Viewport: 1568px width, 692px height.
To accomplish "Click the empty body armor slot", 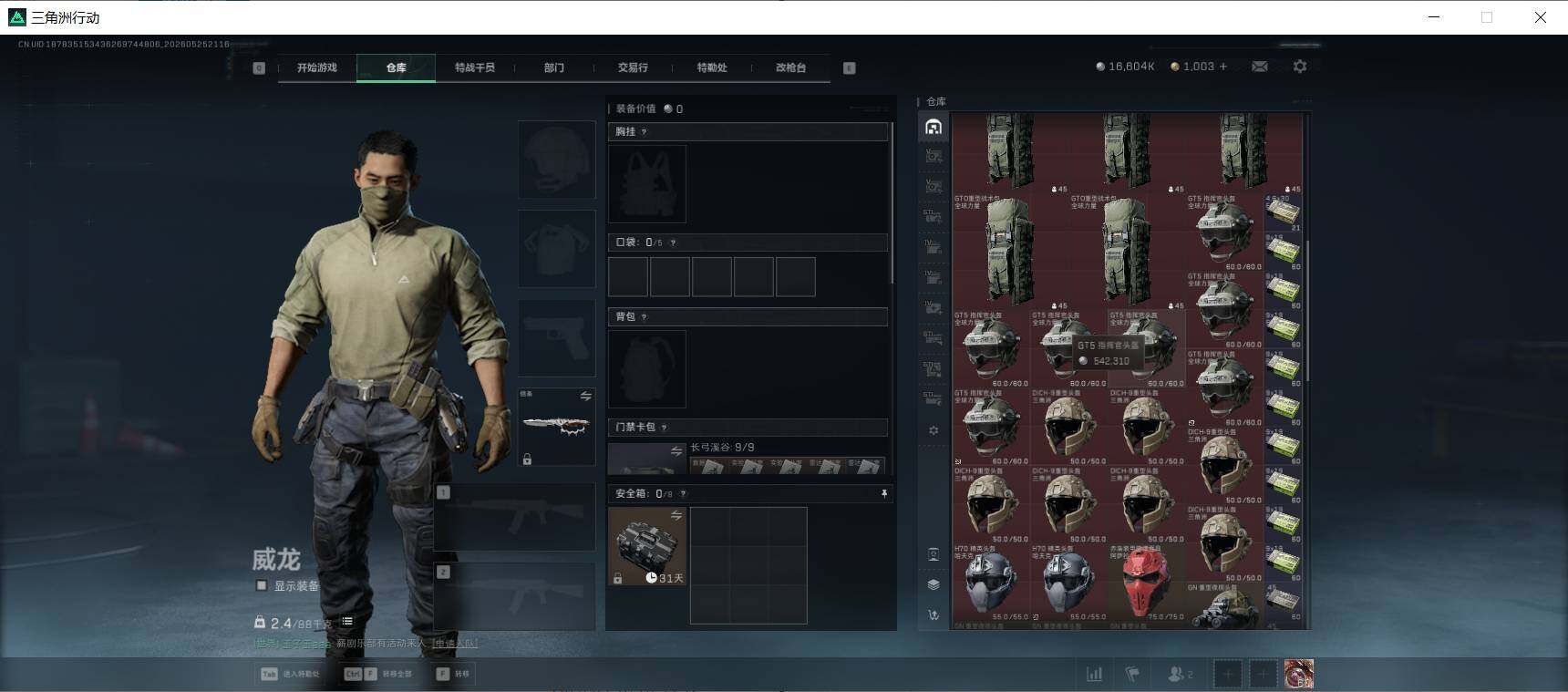I will [x=557, y=249].
